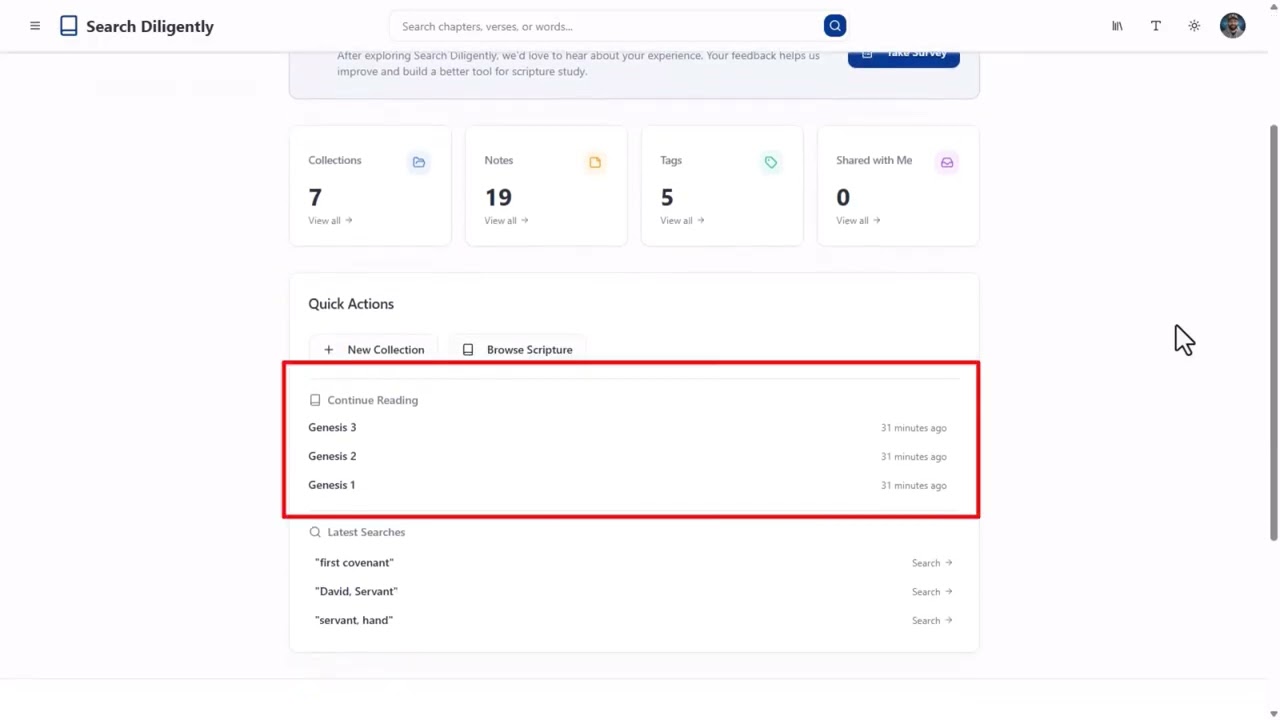Create a New Collection
This screenshot has width=1280, height=720.
[x=373, y=349]
